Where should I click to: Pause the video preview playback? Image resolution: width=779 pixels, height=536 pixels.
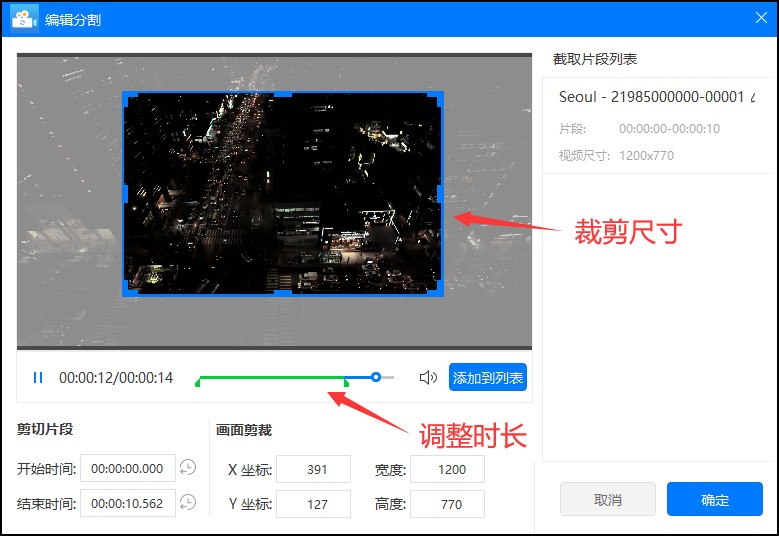point(38,378)
